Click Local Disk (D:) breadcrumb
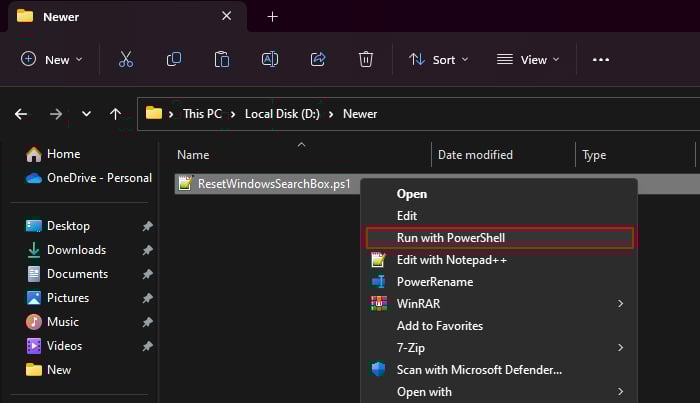The width and height of the screenshot is (700, 403). click(282, 114)
